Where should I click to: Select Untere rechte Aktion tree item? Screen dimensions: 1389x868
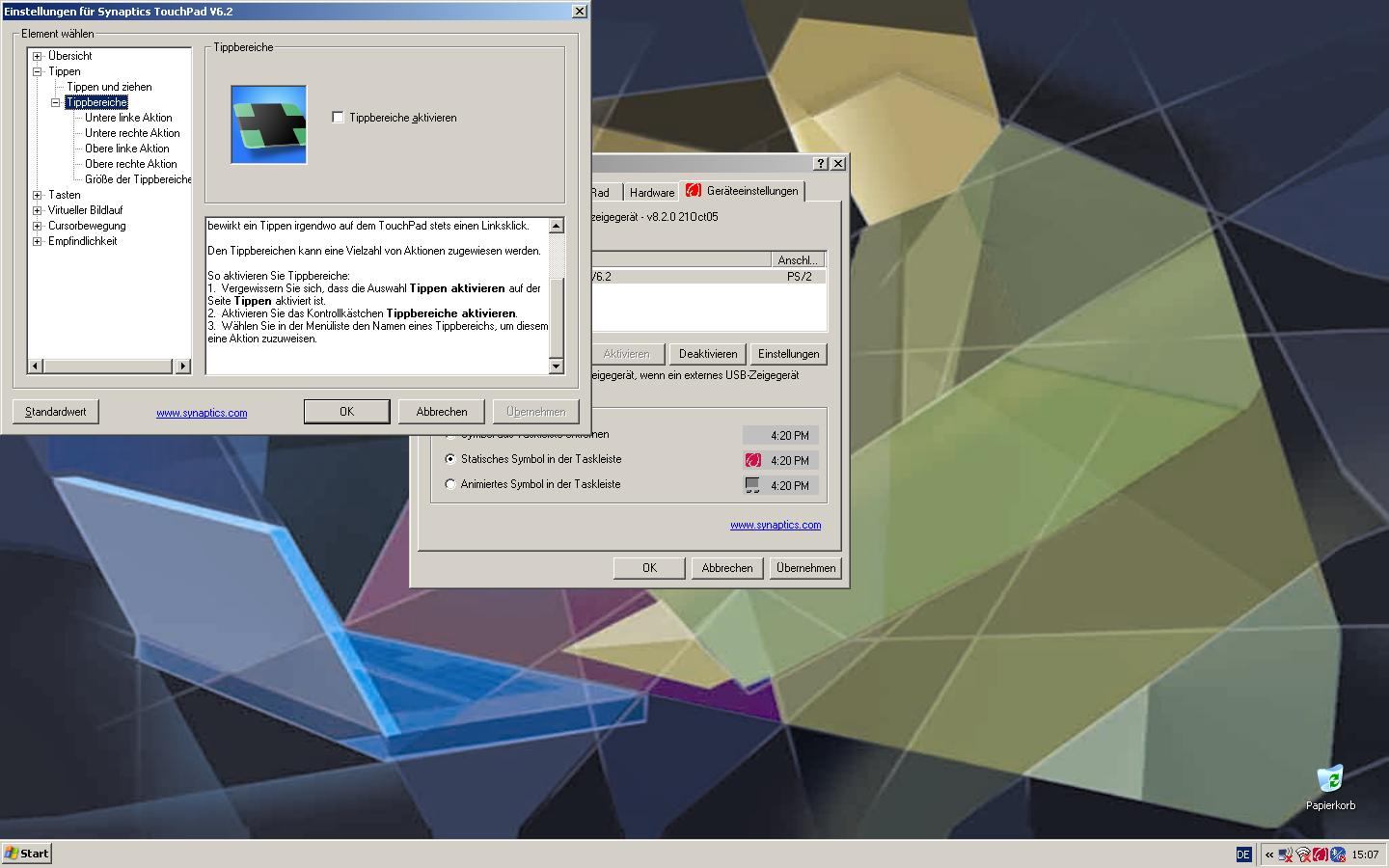132,133
